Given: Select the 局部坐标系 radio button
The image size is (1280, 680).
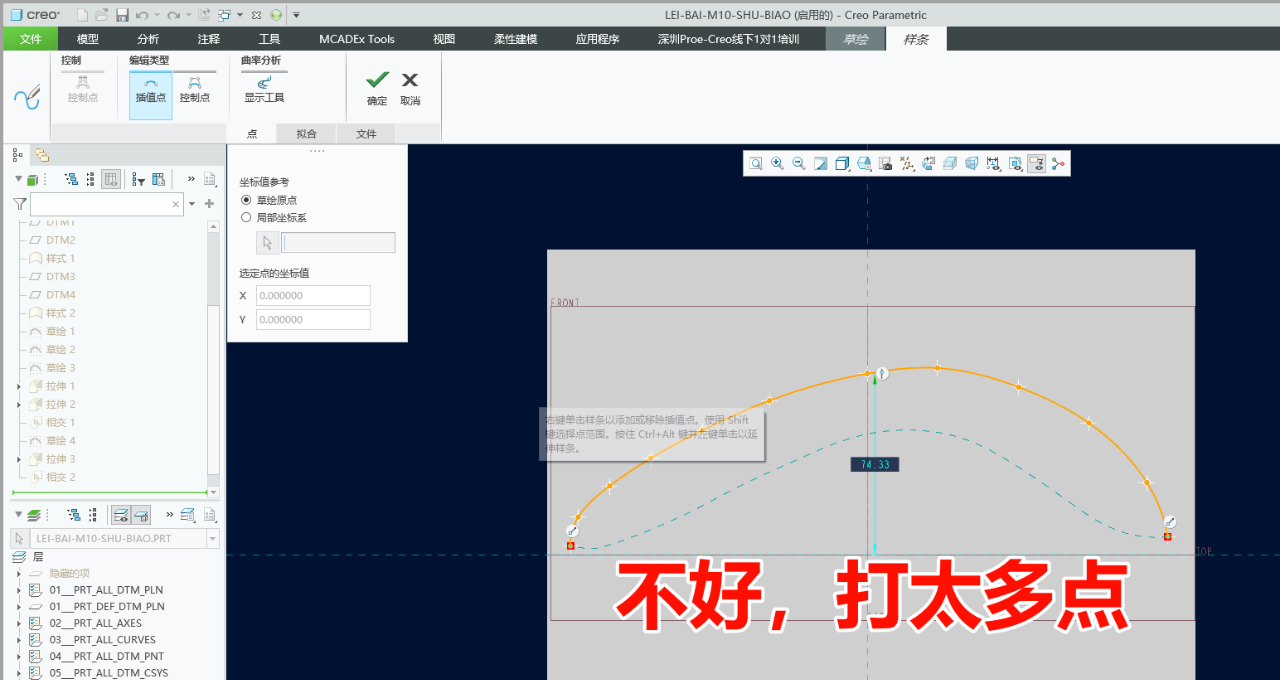Looking at the screenshot, I should tap(246, 217).
